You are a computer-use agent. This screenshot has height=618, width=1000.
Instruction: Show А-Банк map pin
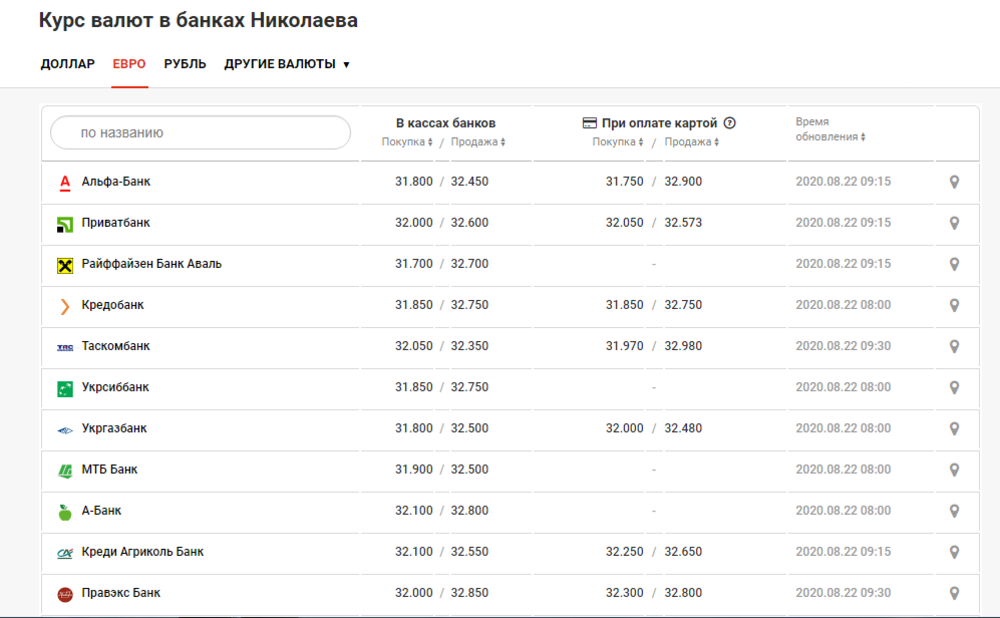click(x=954, y=511)
